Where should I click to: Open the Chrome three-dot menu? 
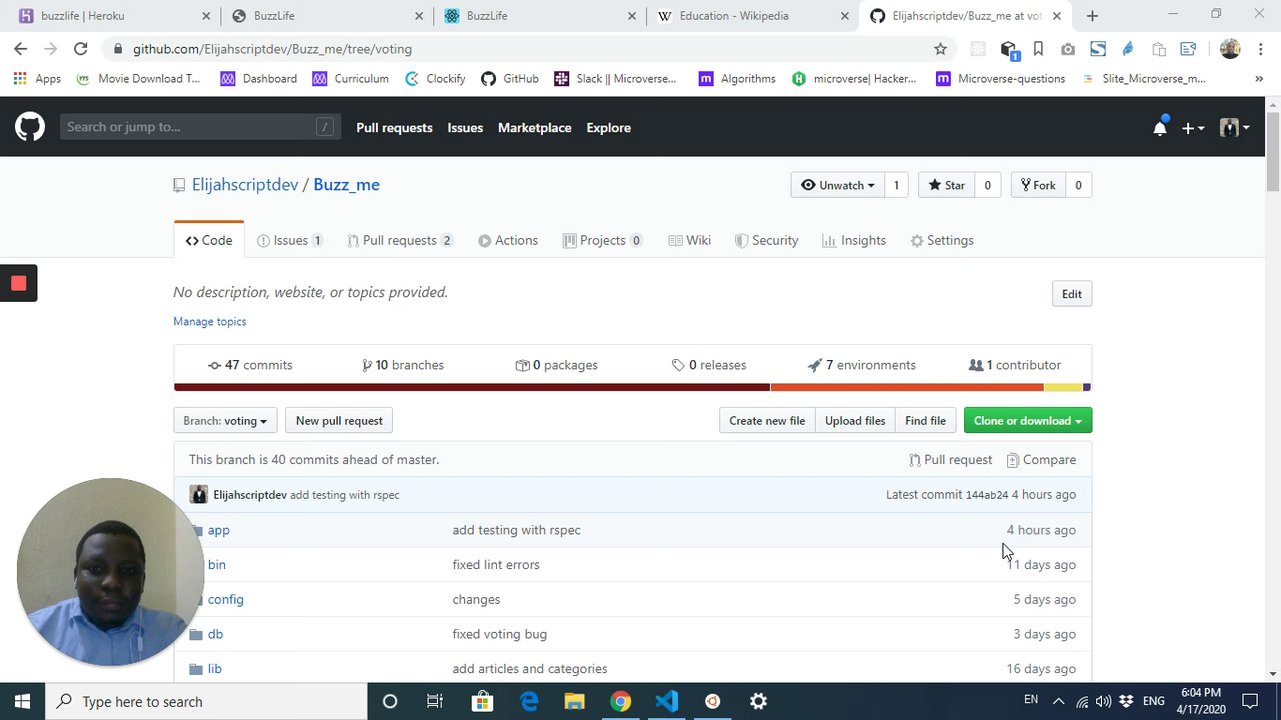[1260, 49]
